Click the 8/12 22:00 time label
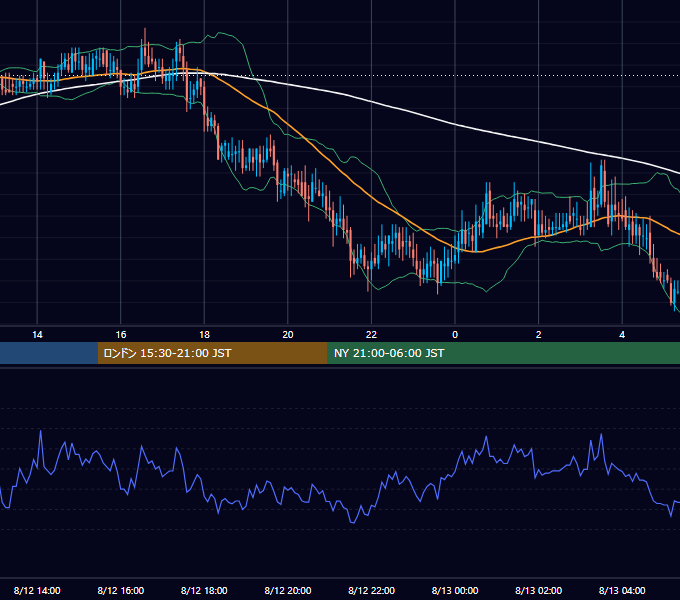680x600 pixels. coord(372,590)
